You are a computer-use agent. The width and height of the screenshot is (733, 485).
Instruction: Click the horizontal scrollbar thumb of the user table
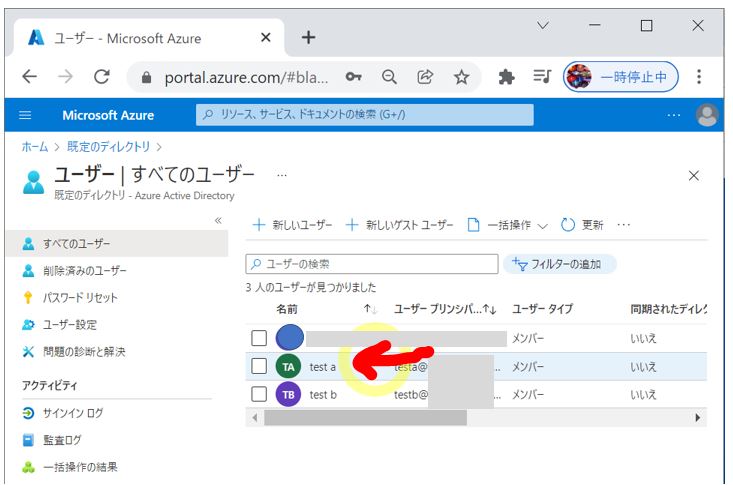pyautogui.click(x=366, y=418)
